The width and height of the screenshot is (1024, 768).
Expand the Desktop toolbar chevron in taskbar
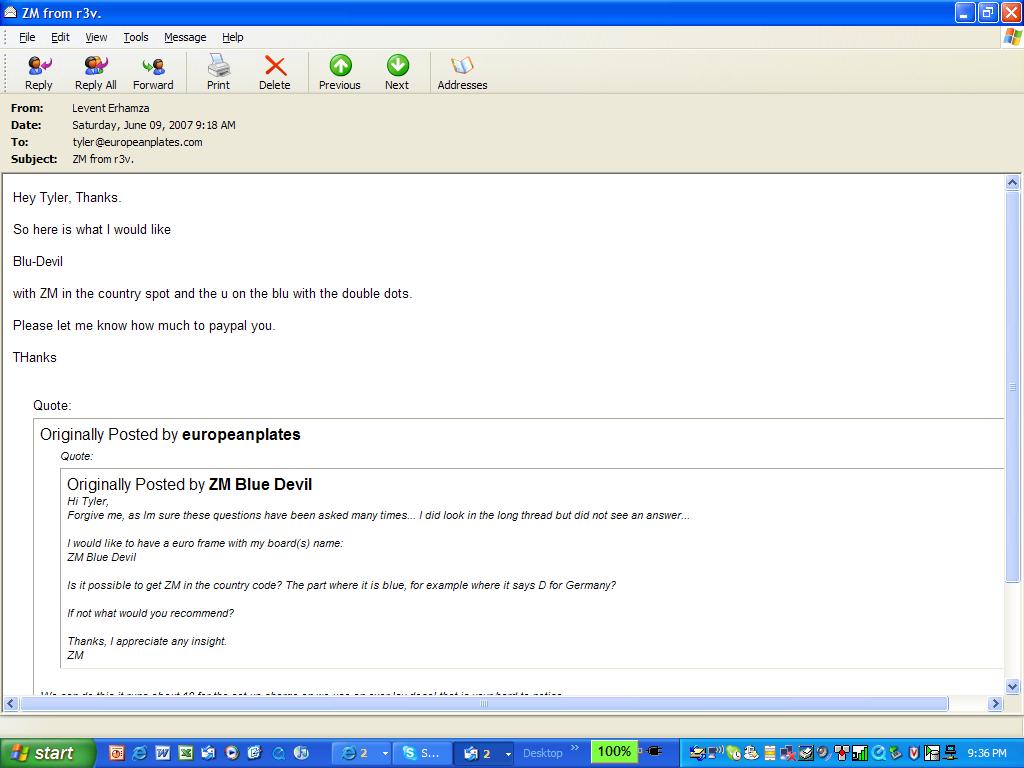(575, 748)
